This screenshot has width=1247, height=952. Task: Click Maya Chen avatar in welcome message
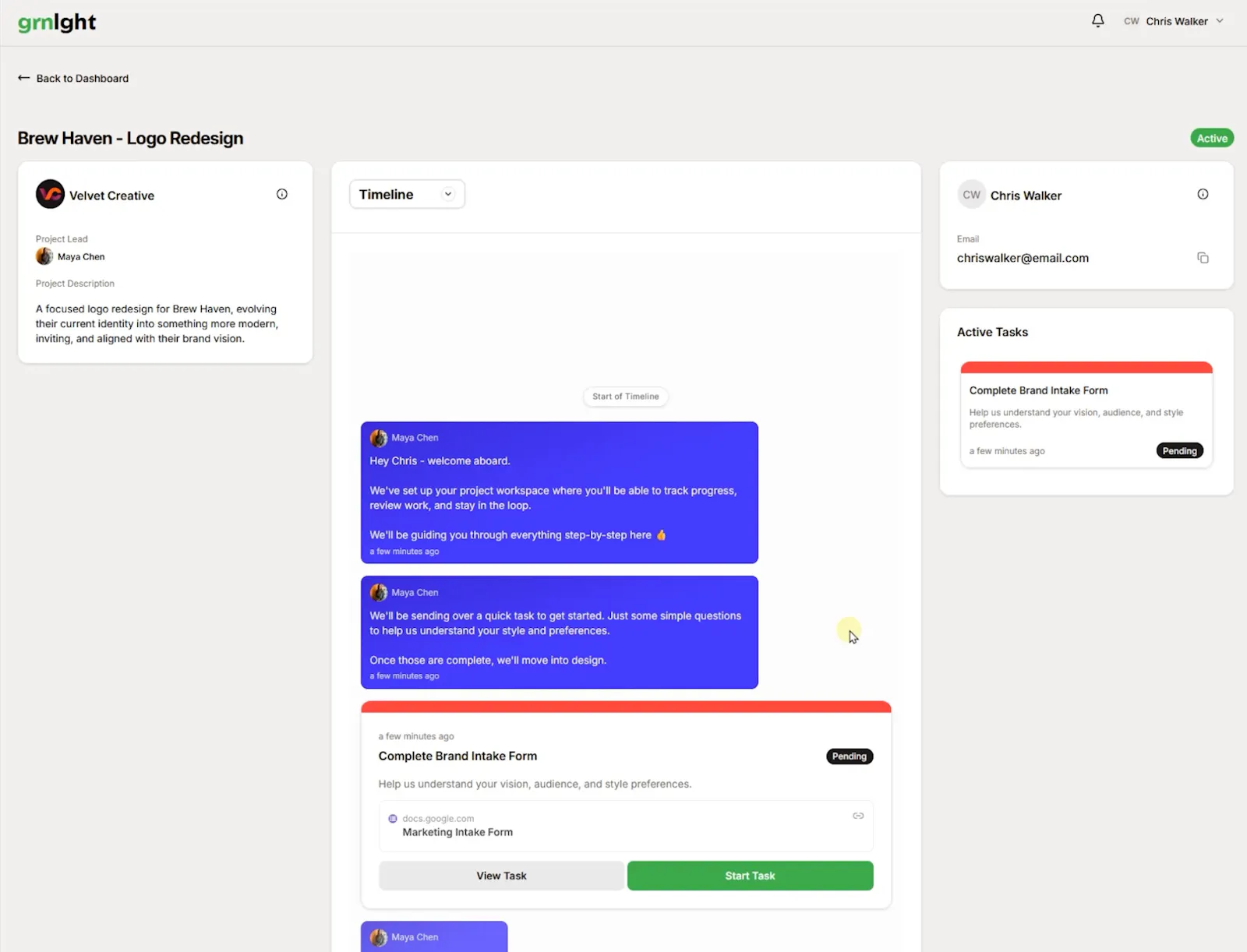(x=379, y=438)
